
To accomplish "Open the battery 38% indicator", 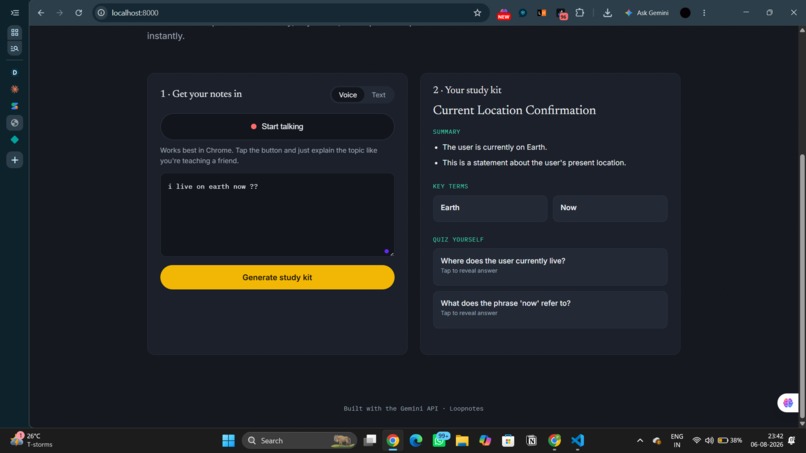I will tap(730, 440).
